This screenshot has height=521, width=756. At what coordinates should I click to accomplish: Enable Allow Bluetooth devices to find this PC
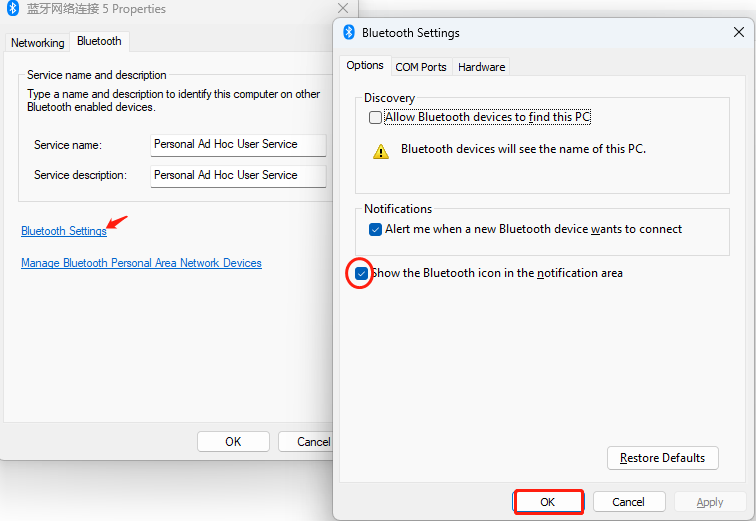(x=376, y=118)
